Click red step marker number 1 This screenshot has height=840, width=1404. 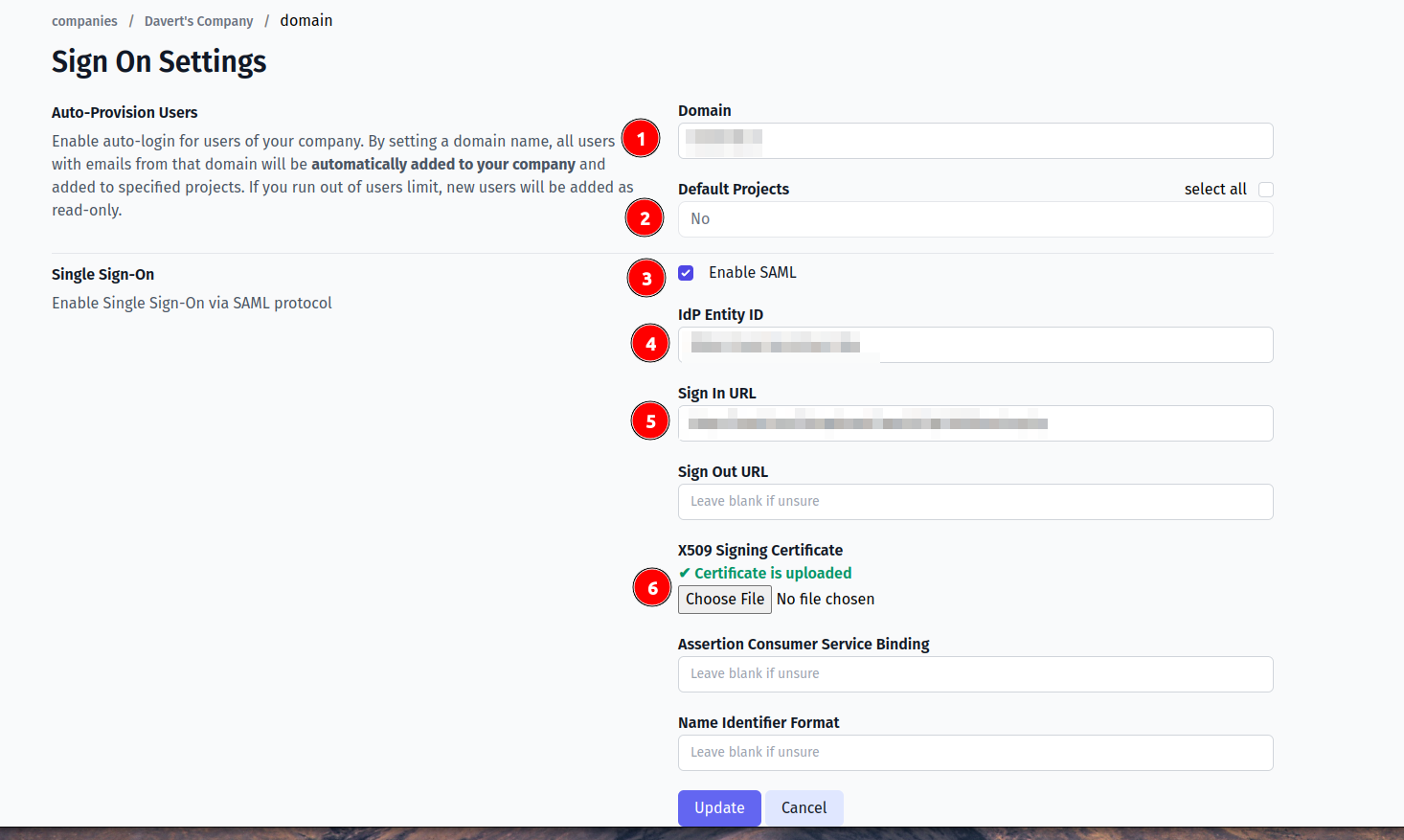641,139
